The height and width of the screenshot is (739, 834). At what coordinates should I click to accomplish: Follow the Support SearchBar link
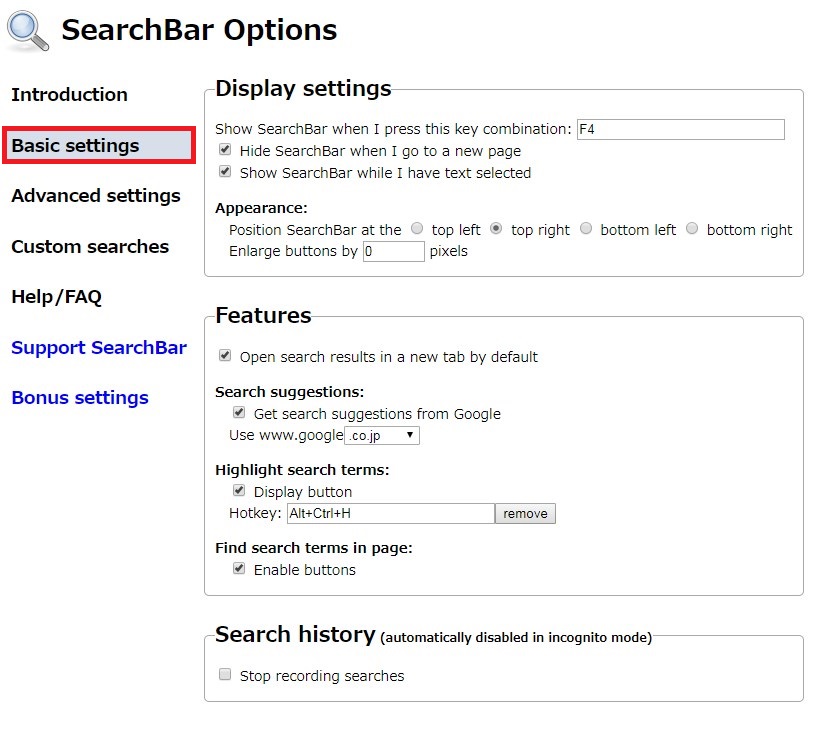click(99, 347)
